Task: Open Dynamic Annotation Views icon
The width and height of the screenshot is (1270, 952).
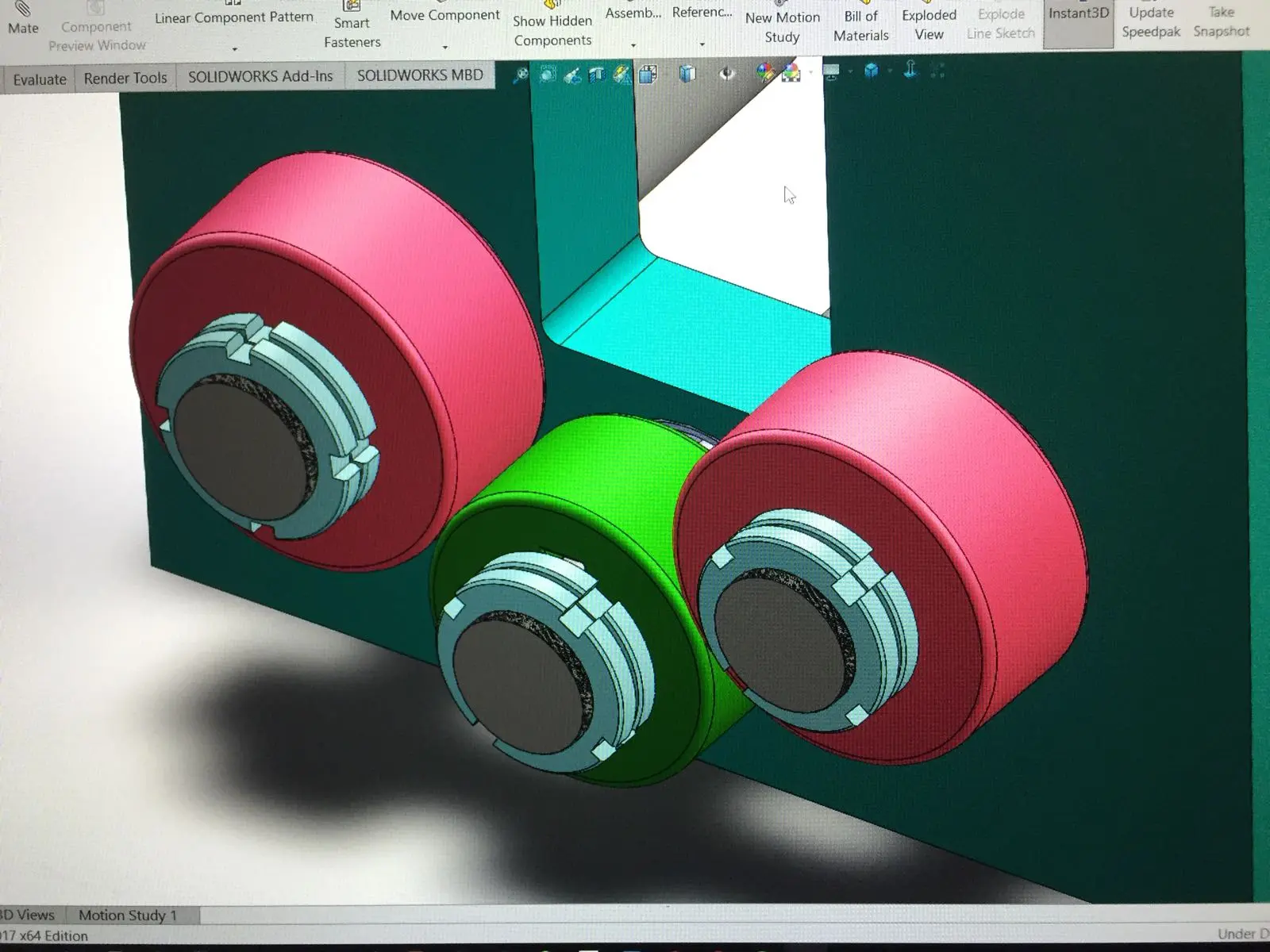Action: tap(622, 75)
